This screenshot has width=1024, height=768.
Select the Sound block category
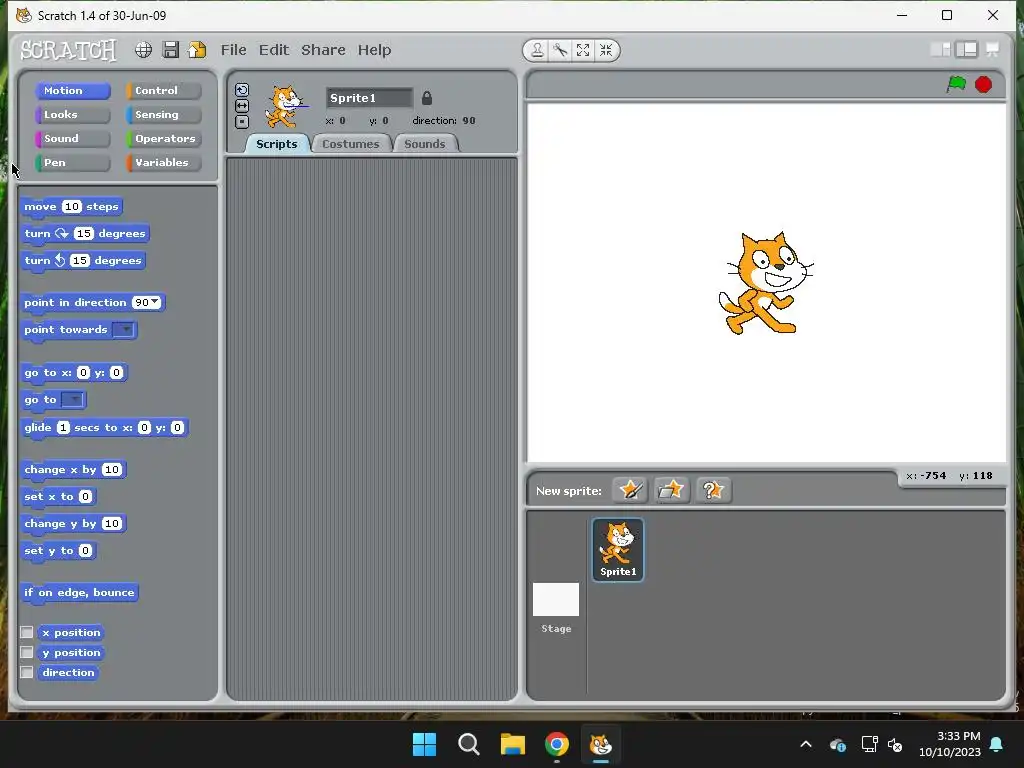(73, 139)
